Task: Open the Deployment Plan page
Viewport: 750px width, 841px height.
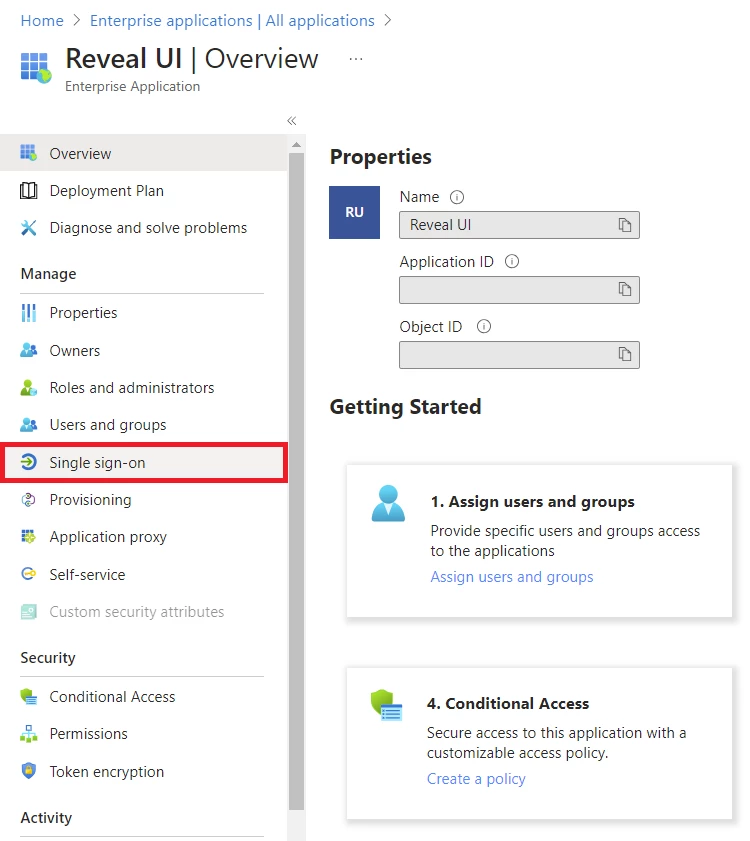Action: tap(143, 190)
